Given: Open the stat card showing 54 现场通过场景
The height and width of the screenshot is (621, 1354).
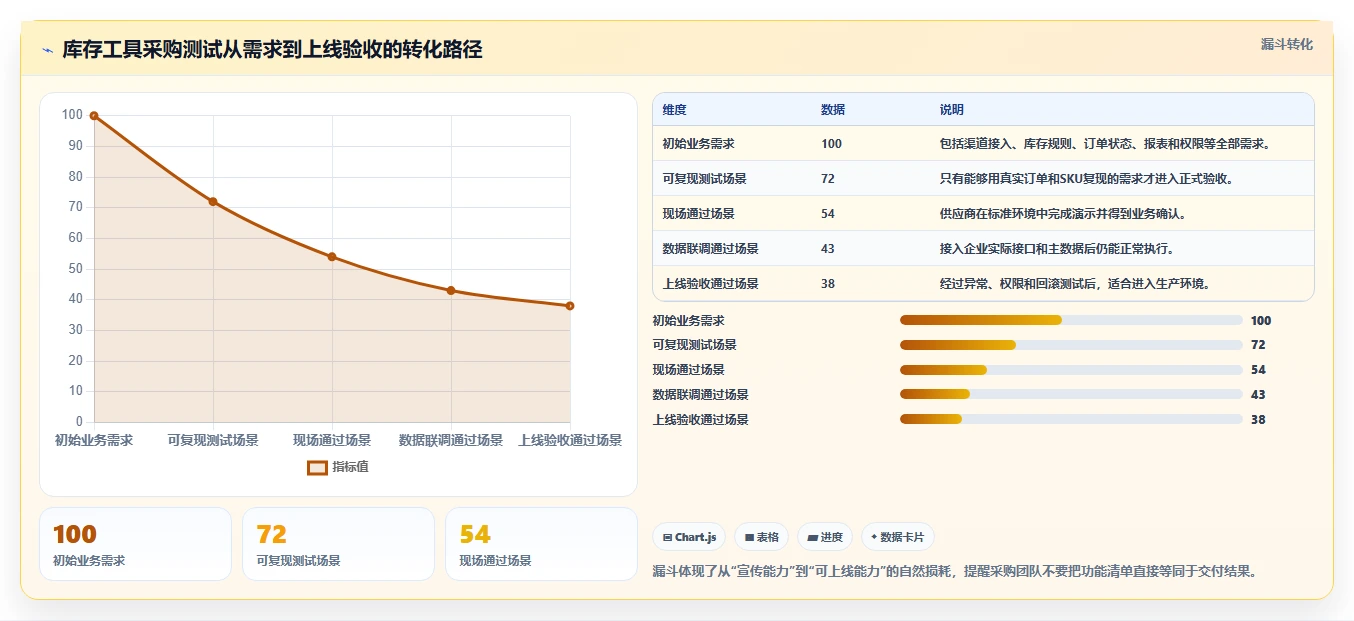Looking at the screenshot, I should pos(541,544).
